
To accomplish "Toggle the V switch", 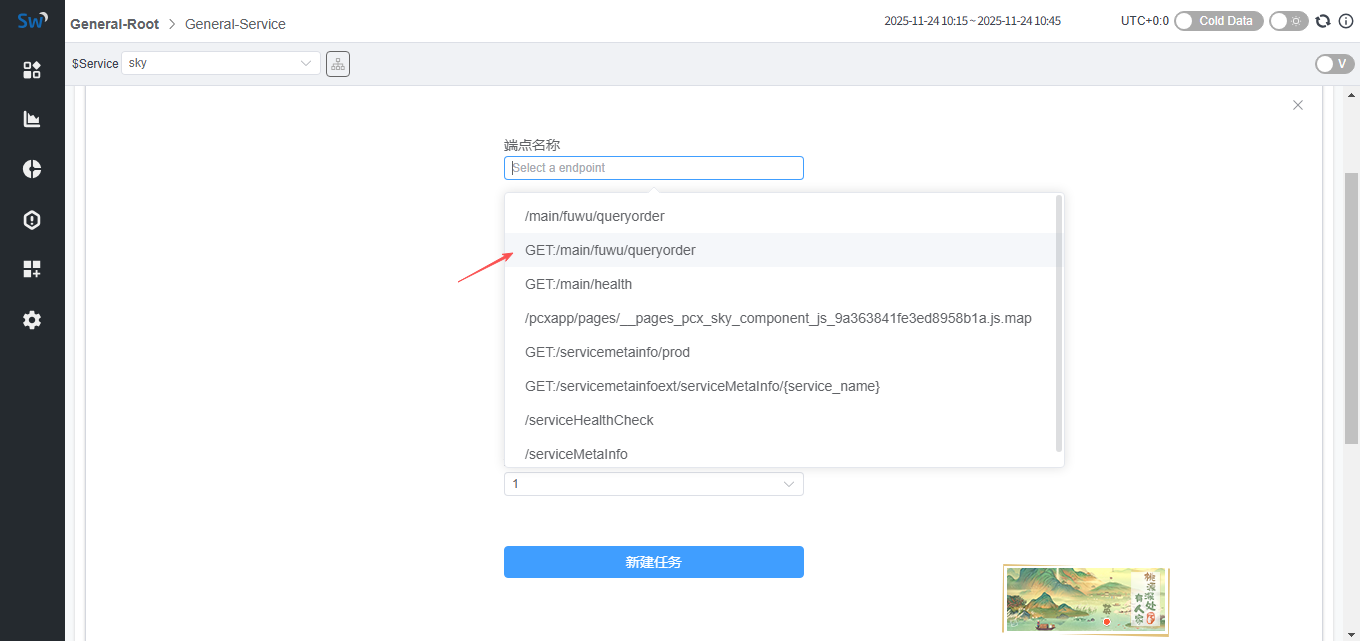I will pos(1334,64).
